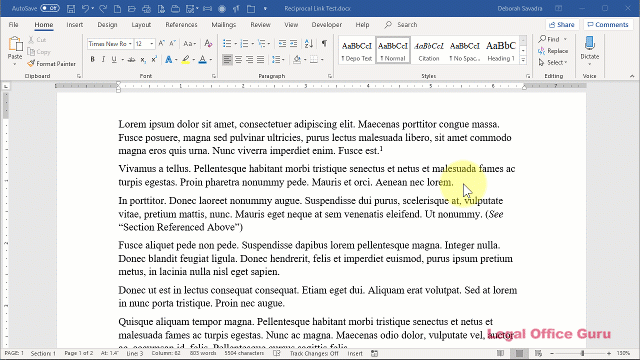This screenshot has width=640, height=360.
Task: Open the Select dropdown in Editing group
Action: coord(553,62)
